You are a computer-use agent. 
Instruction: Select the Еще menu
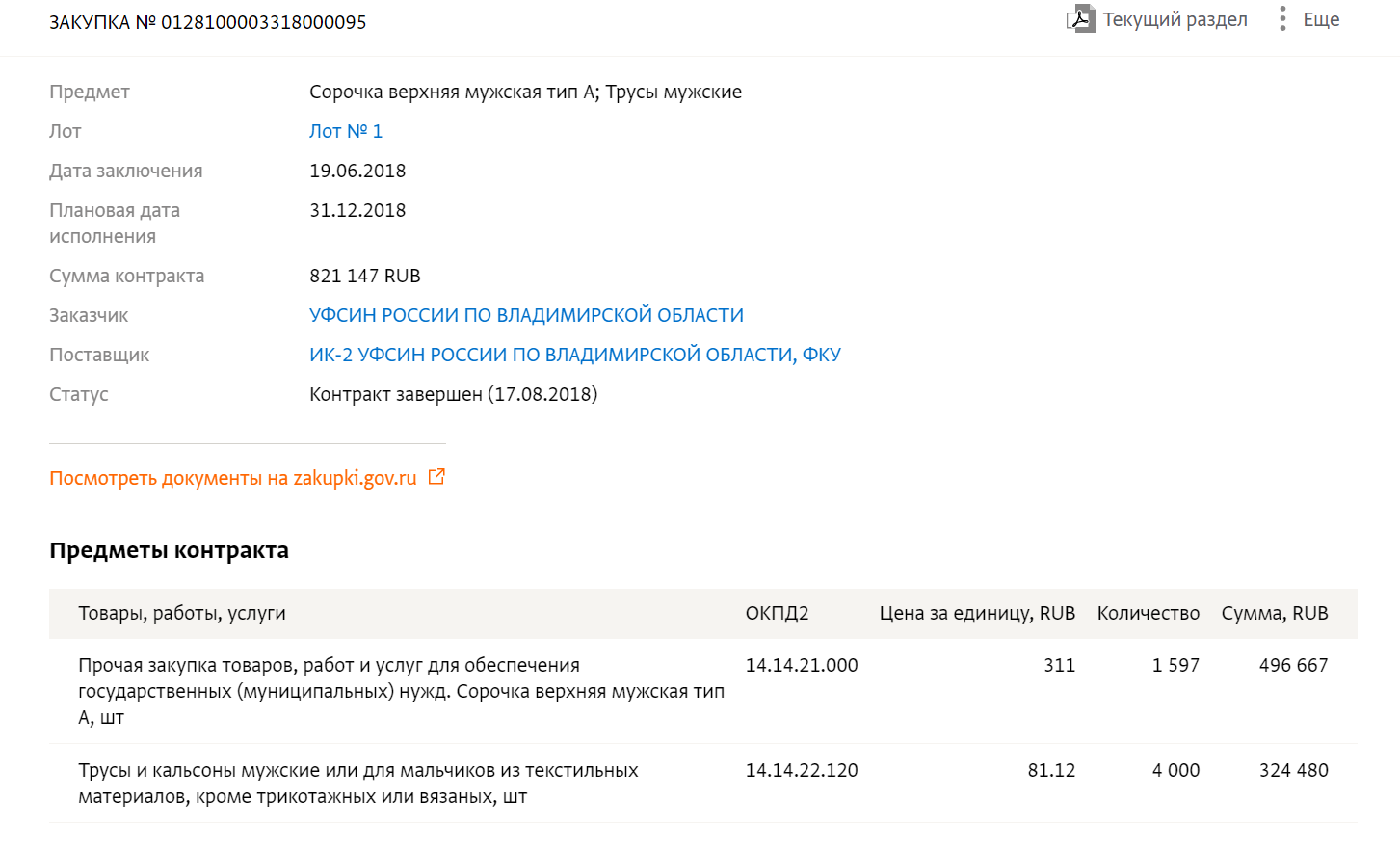(1321, 18)
